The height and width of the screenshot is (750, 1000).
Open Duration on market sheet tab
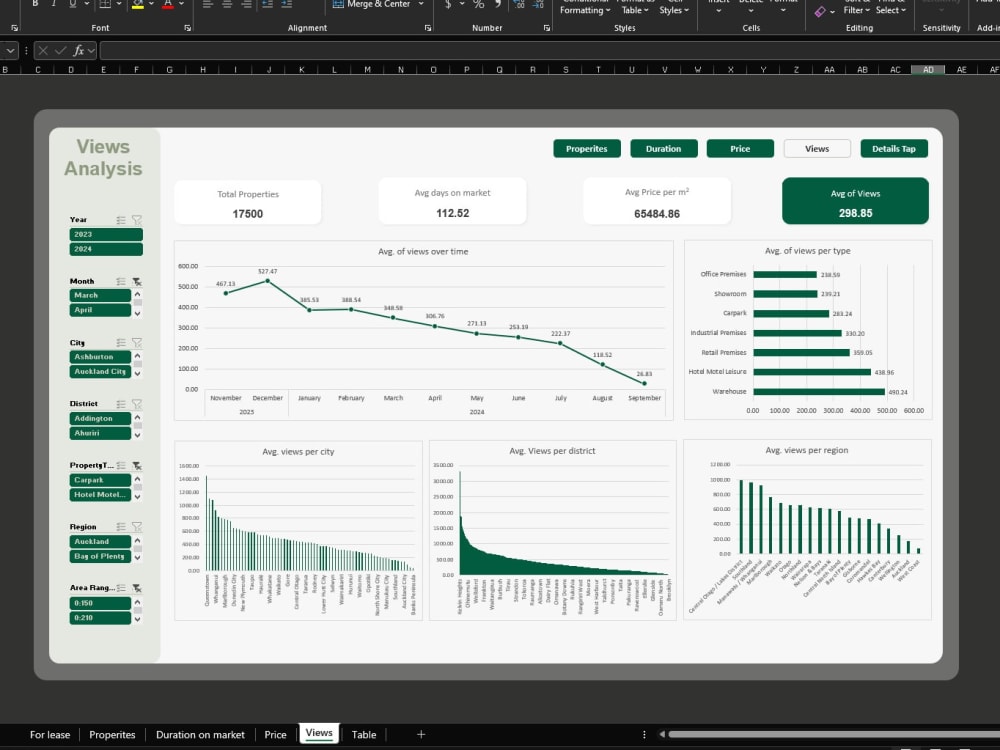200,735
